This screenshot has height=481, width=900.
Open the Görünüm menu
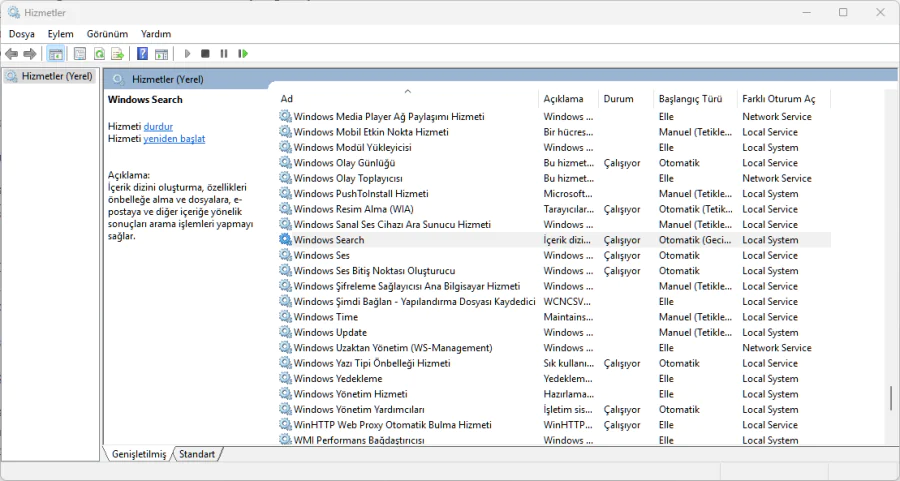[107, 34]
